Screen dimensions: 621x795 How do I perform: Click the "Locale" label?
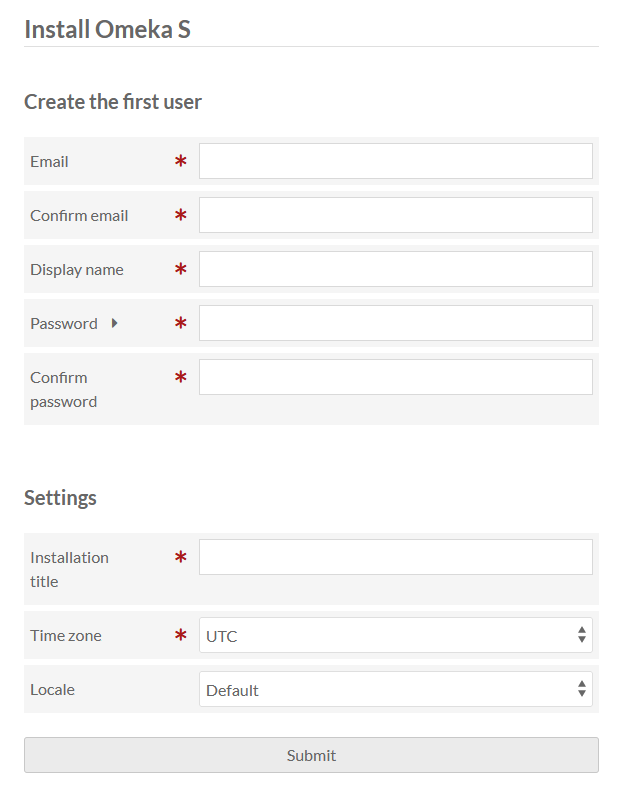pyautogui.click(x=52, y=690)
